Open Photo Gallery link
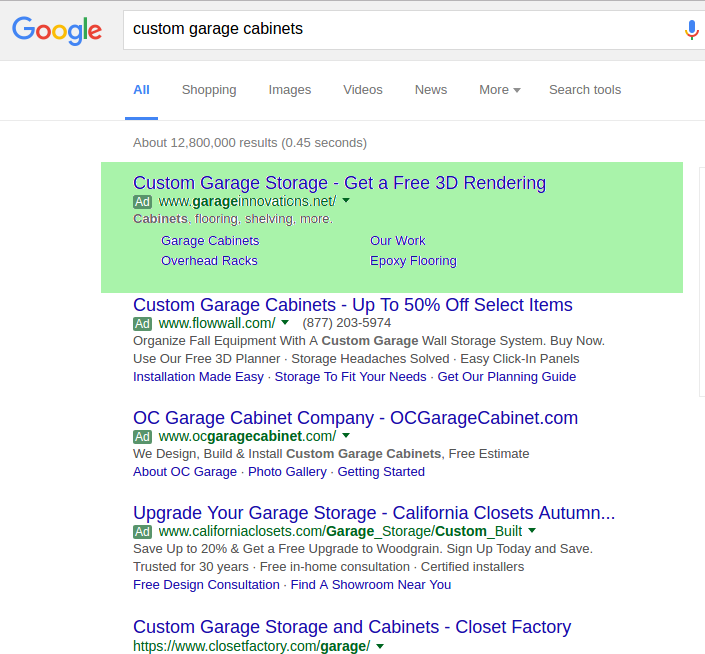The height and width of the screenshot is (654, 705). (x=287, y=472)
